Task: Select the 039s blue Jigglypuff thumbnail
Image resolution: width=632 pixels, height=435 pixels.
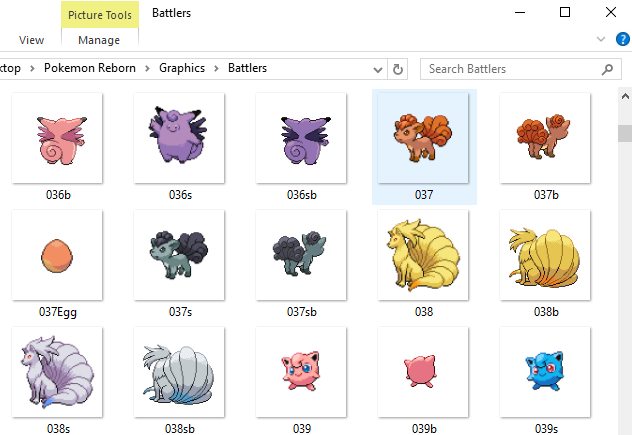Action: pyautogui.click(x=545, y=372)
